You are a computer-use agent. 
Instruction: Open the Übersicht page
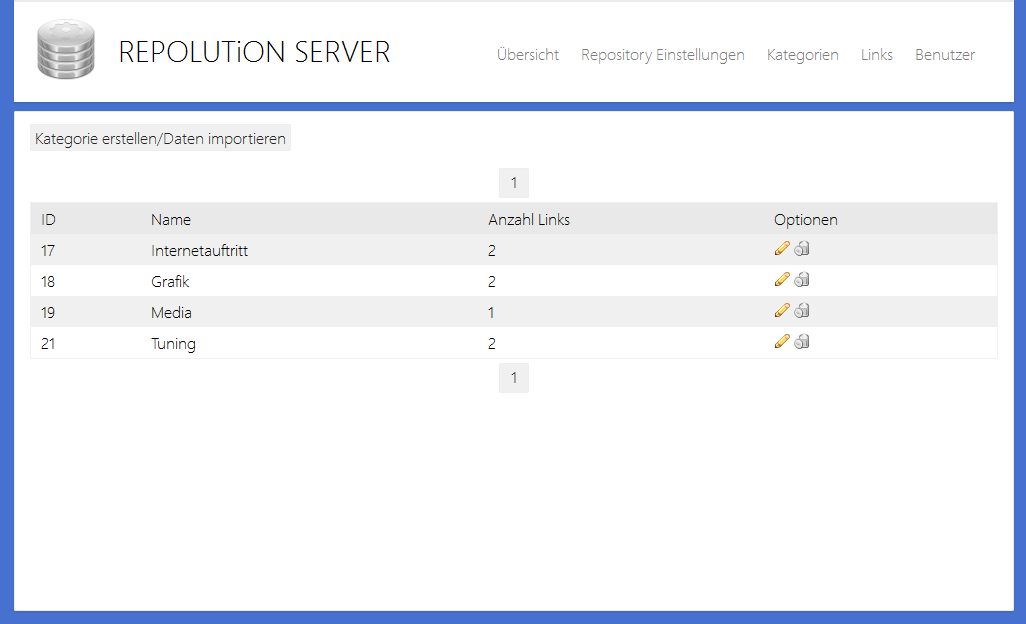pos(527,55)
